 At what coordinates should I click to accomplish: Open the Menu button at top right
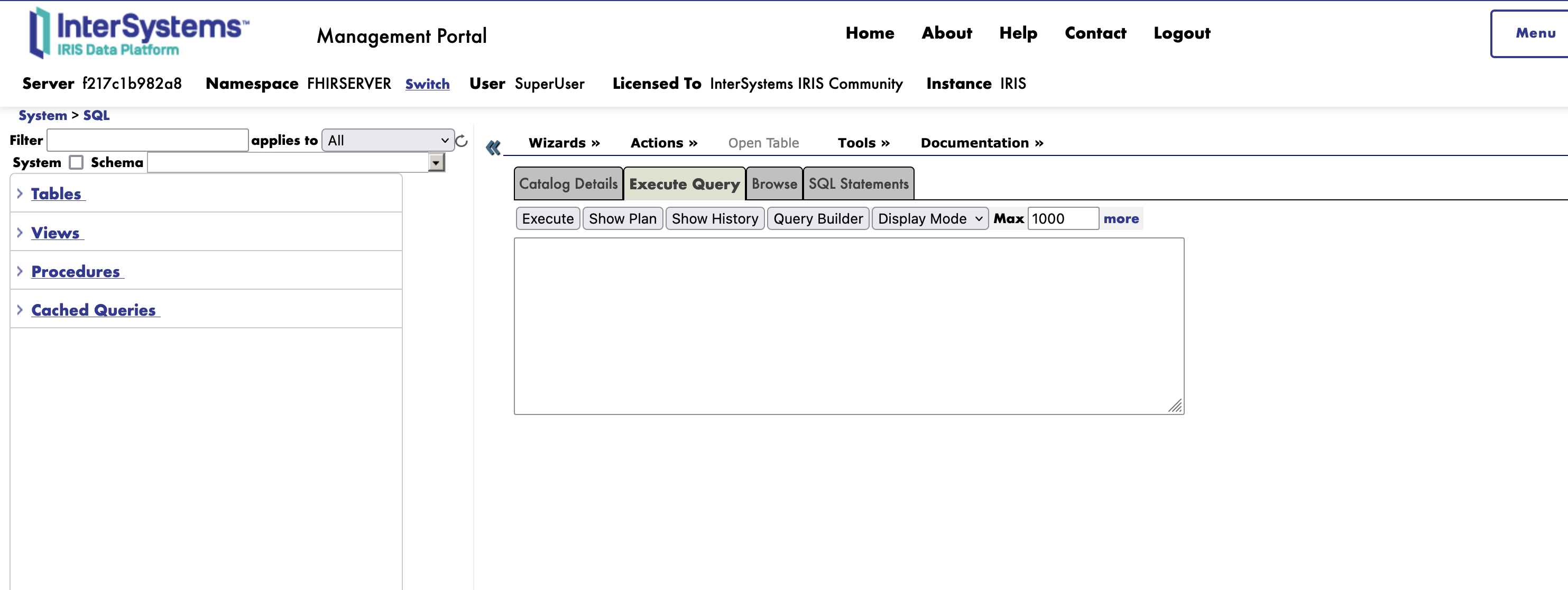1535,33
